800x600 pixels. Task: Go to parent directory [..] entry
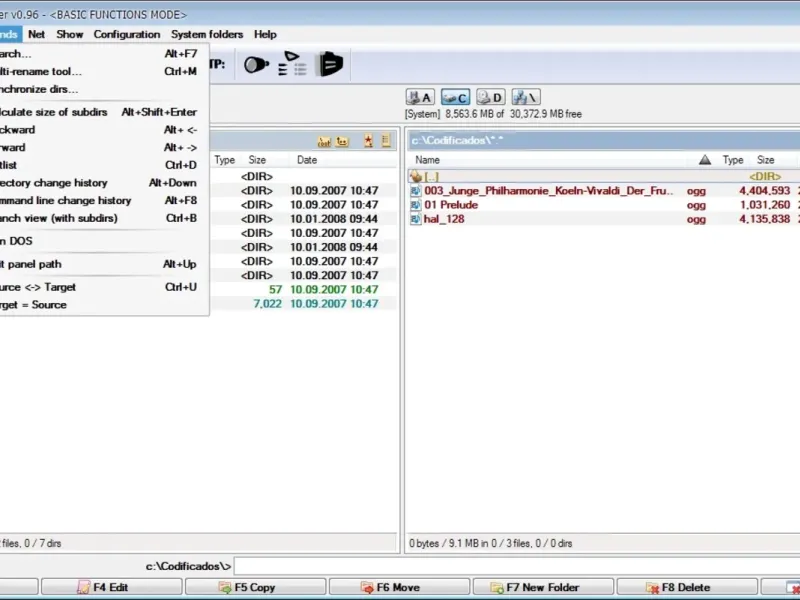(432, 176)
